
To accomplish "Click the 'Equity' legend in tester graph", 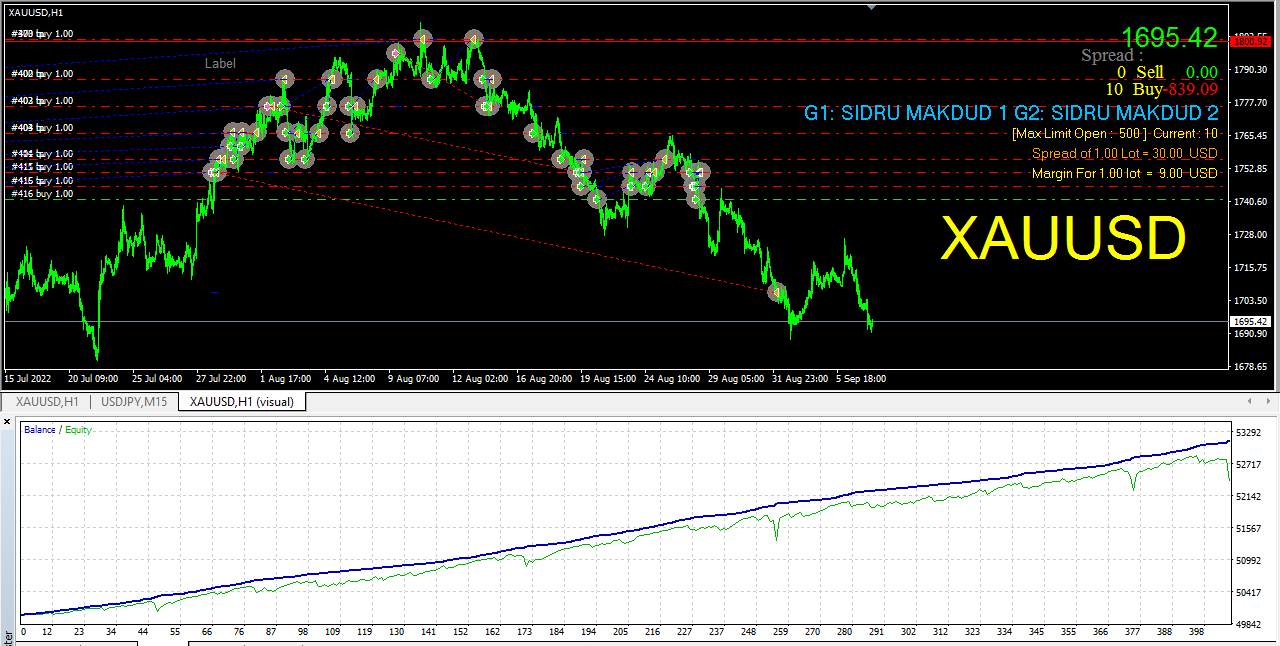I will [78, 429].
